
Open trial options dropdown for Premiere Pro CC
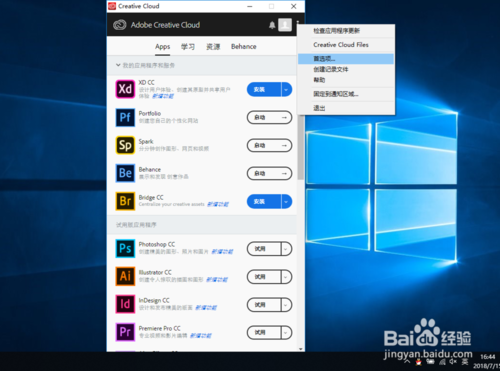(x=286, y=332)
